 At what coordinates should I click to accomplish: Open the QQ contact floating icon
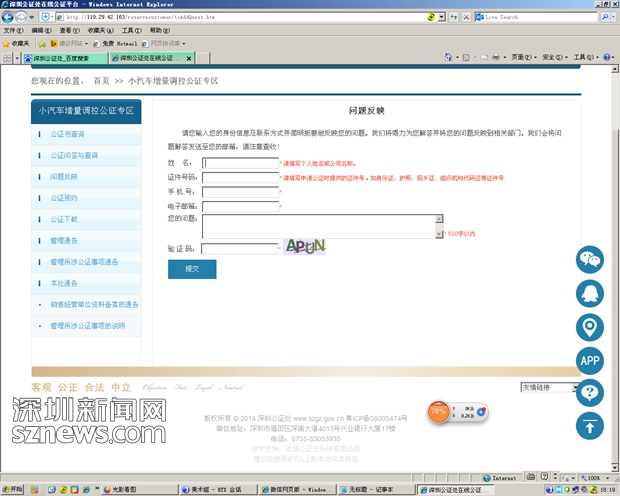point(590,293)
